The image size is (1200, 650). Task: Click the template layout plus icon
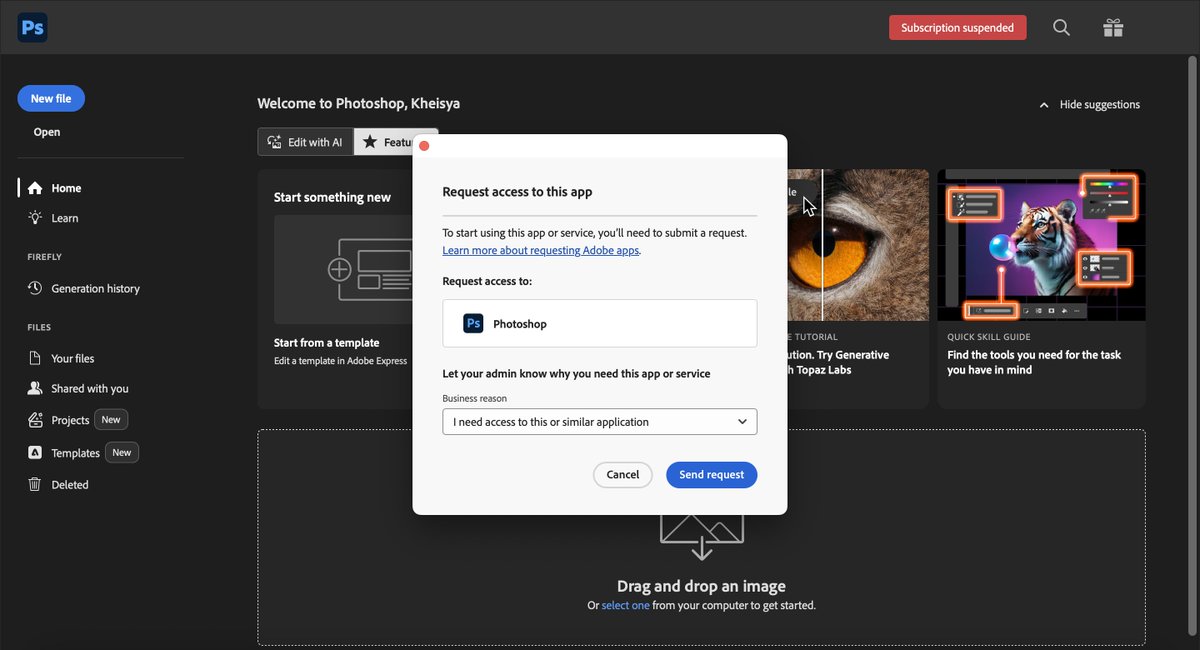340,269
